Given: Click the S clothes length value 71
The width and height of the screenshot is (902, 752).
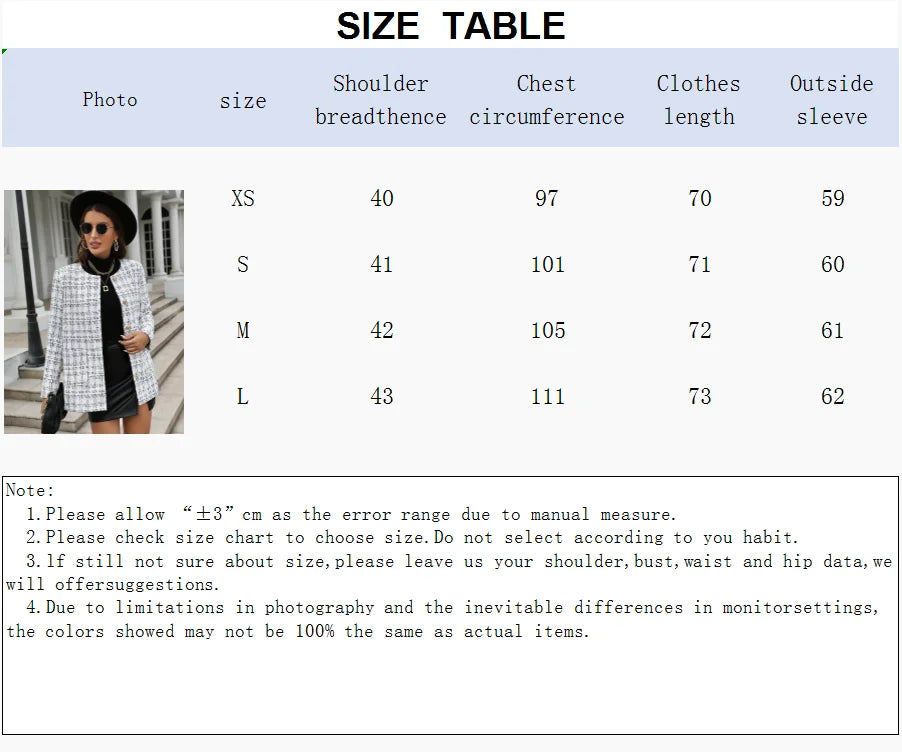Looking at the screenshot, I should 700,265.
